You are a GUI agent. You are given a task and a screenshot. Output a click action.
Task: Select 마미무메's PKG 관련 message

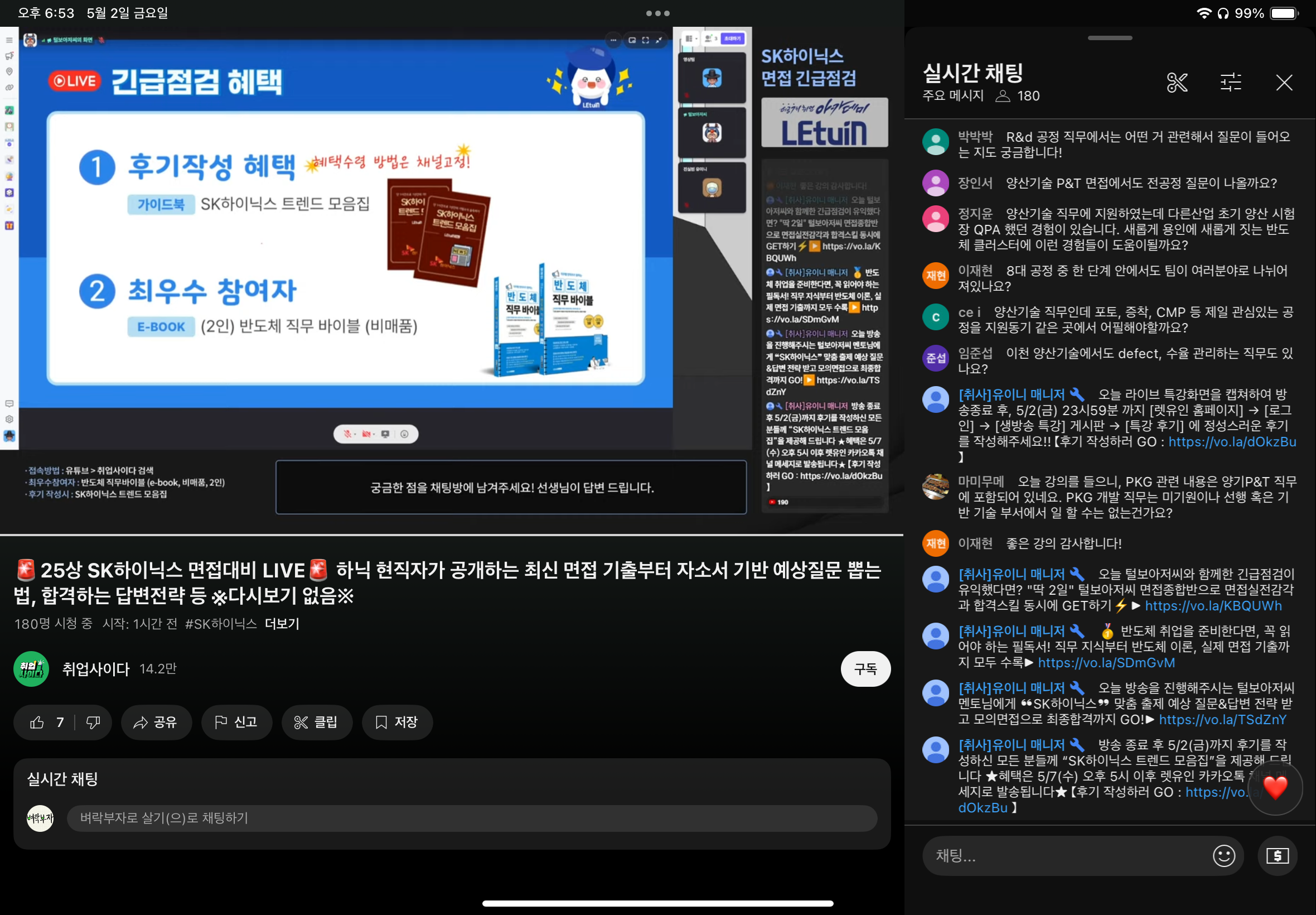1127,497
